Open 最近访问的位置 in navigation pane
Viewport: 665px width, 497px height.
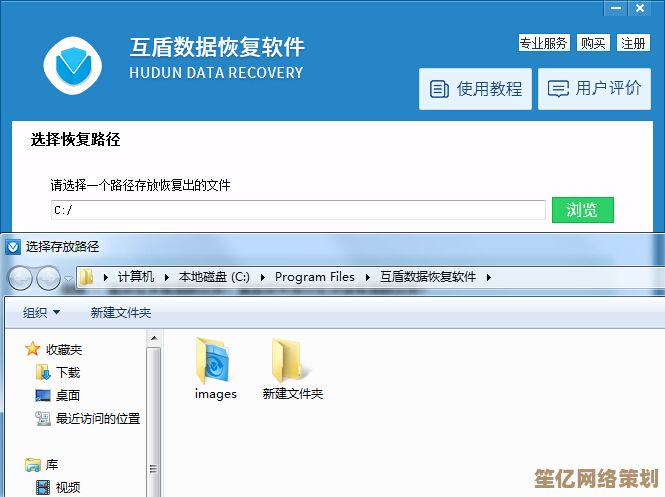click(98, 419)
